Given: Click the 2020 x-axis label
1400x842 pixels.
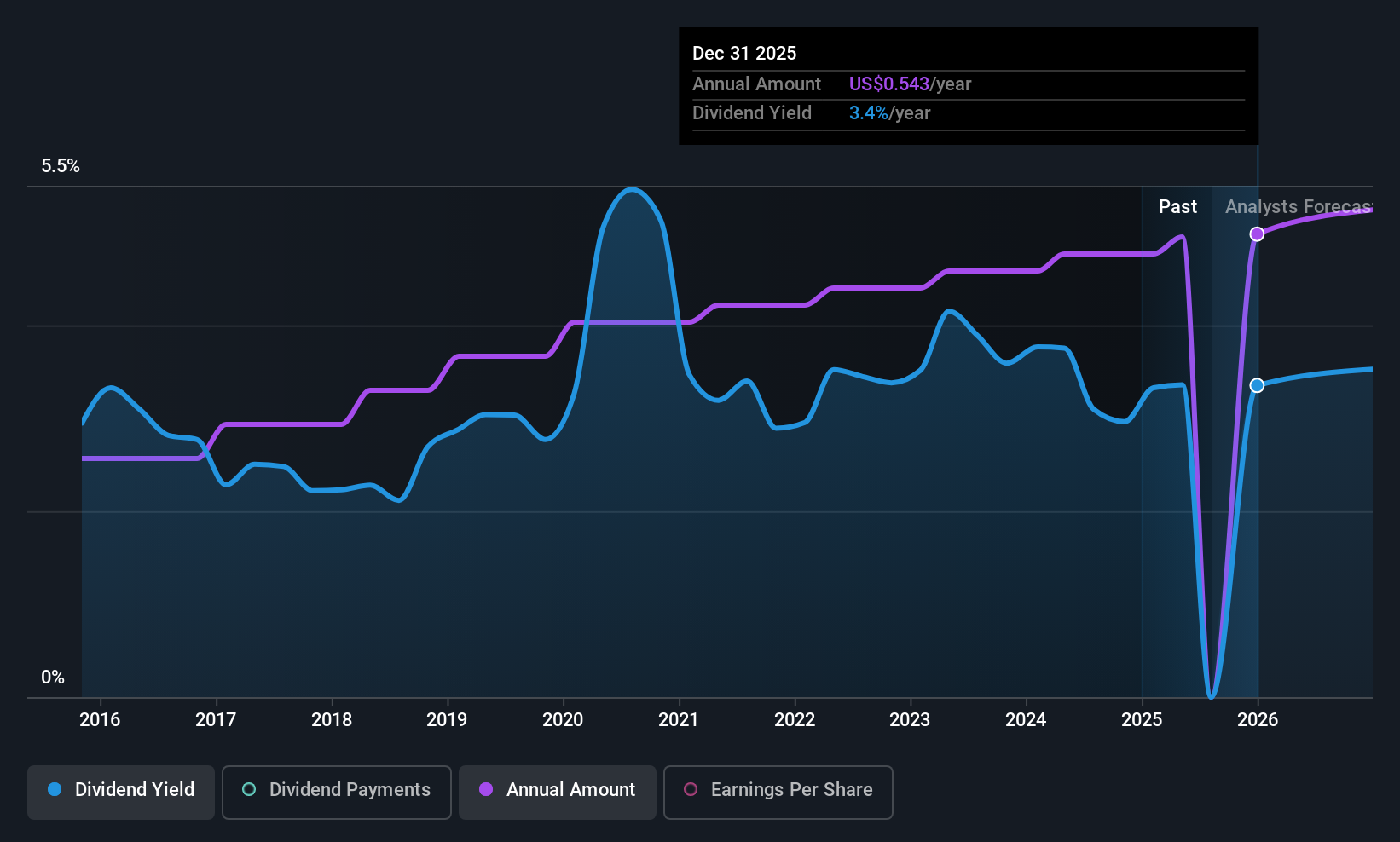Looking at the screenshot, I should [563, 720].
